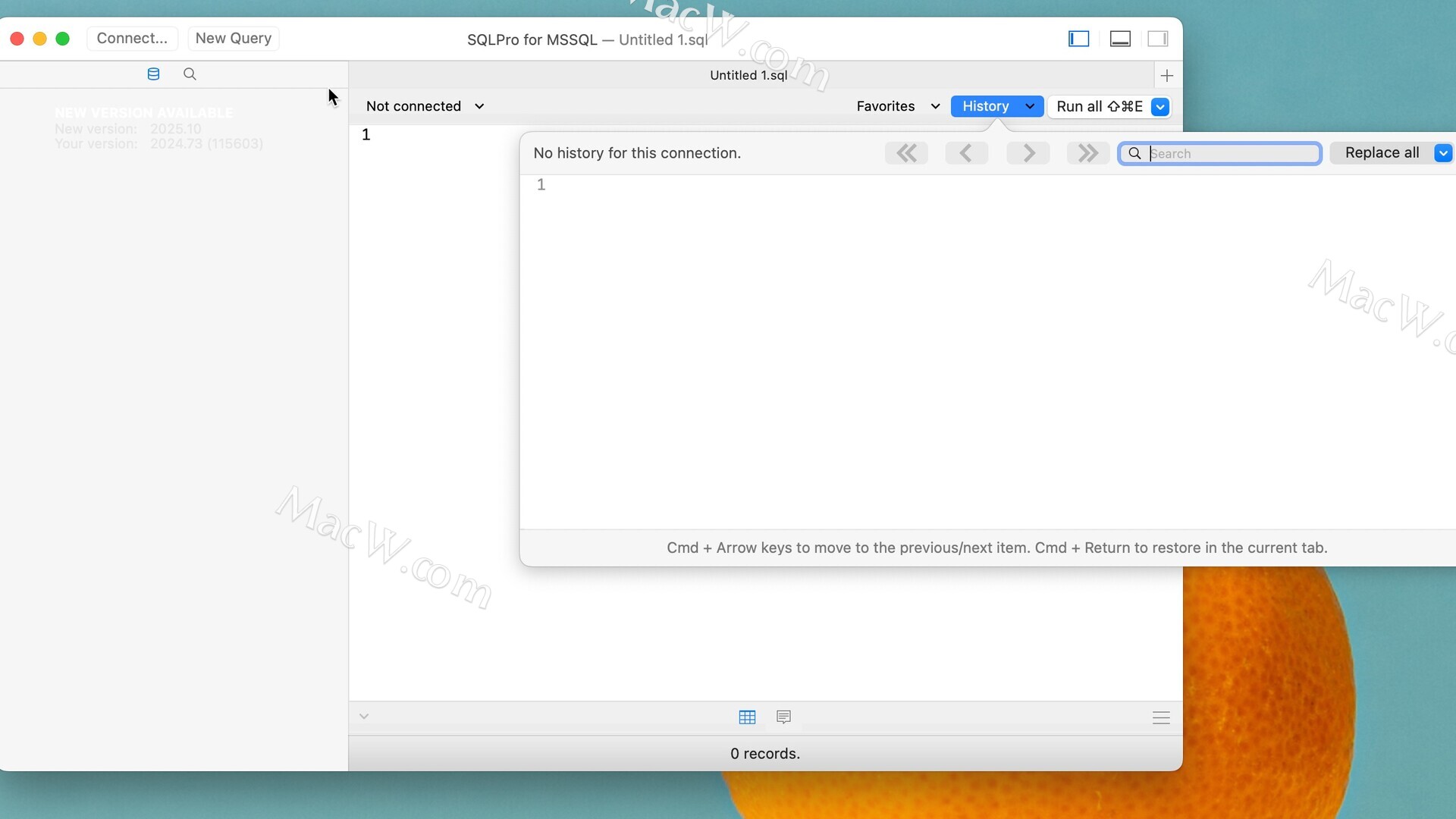Screen dimensions: 1456x819
Task: Click line 1 in main query editor
Action: point(366,135)
